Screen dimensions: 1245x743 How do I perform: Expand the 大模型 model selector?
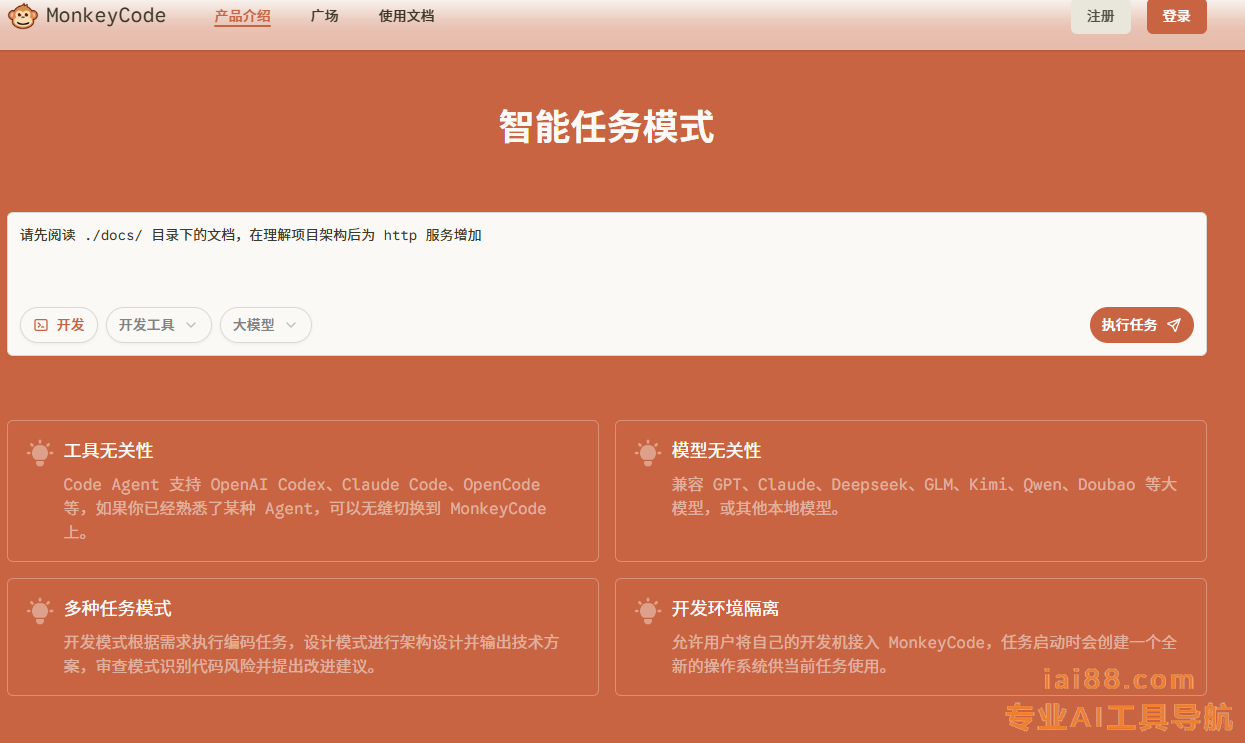tap(265, 325)
